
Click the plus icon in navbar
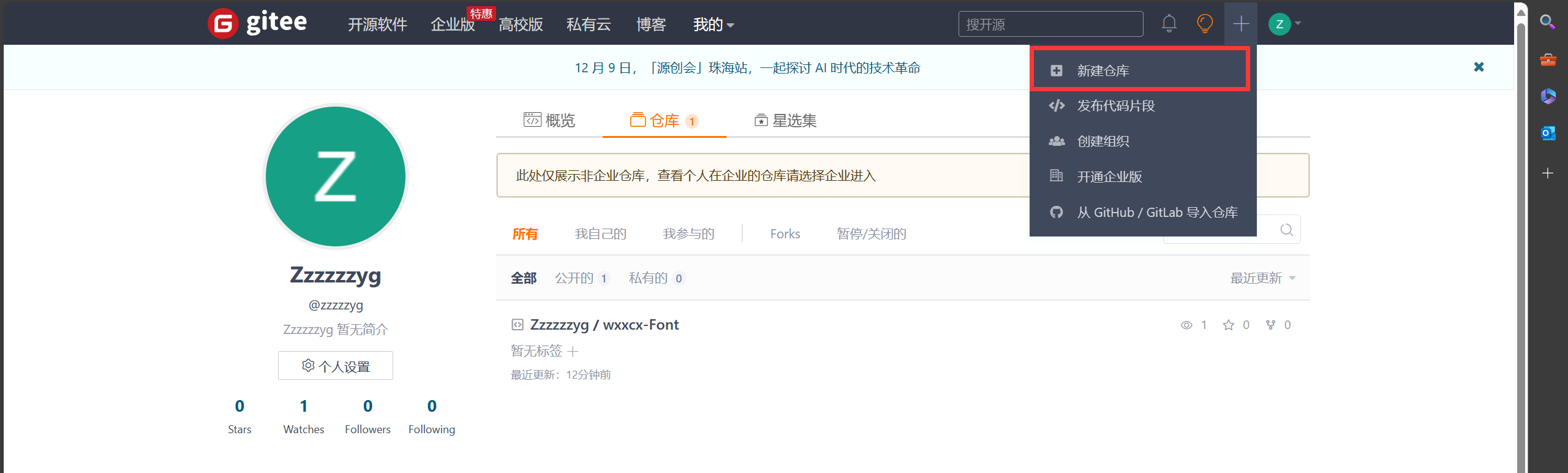(x=1240, y=24)
